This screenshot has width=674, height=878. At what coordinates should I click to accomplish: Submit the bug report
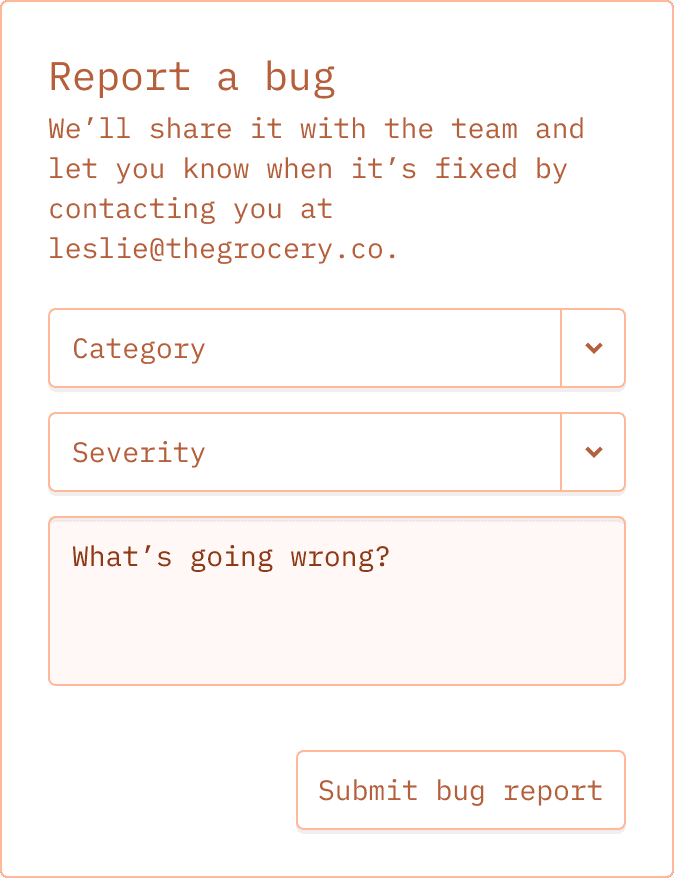point(461,790)
